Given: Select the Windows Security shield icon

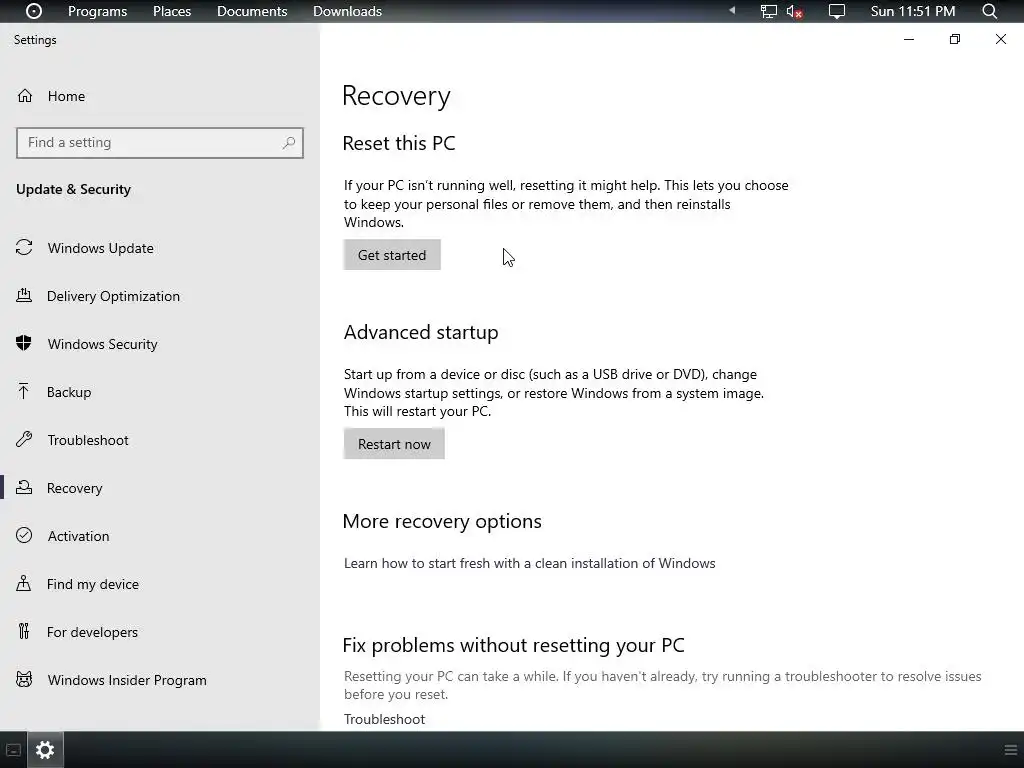Looking at the screenshot, I should (24, 344).
